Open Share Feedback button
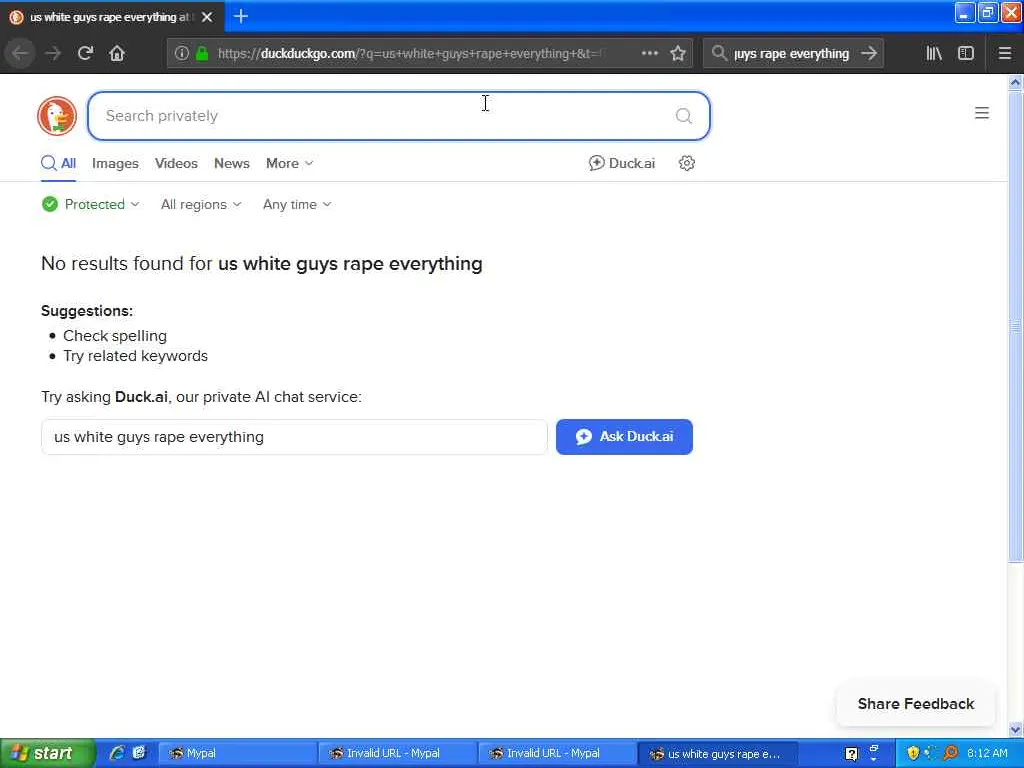The height and width of the screenshot is (768, 1024). [916, 704]
